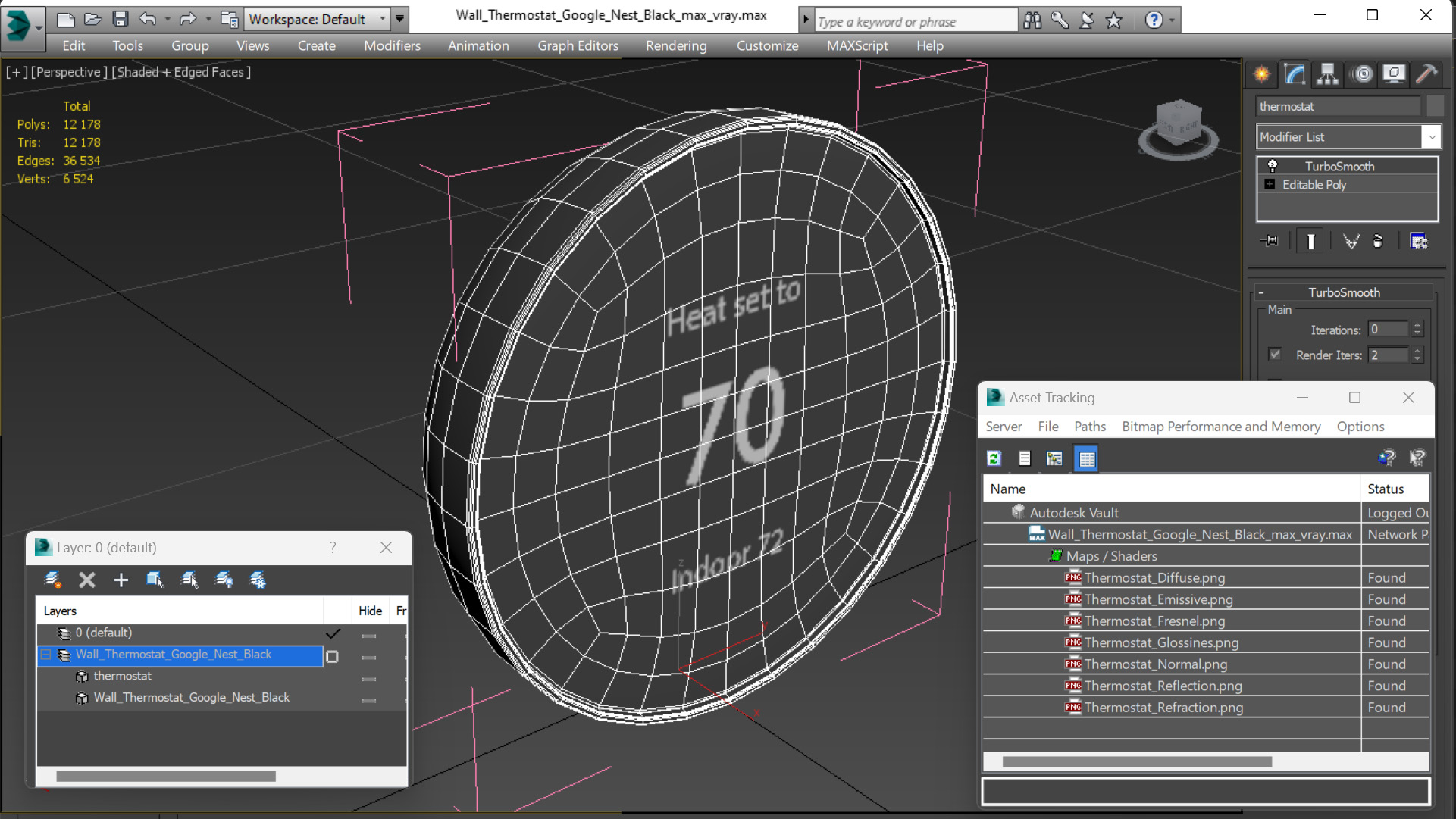
Task: Click the Redo arrow icon
Action: (x=188, y=19)
